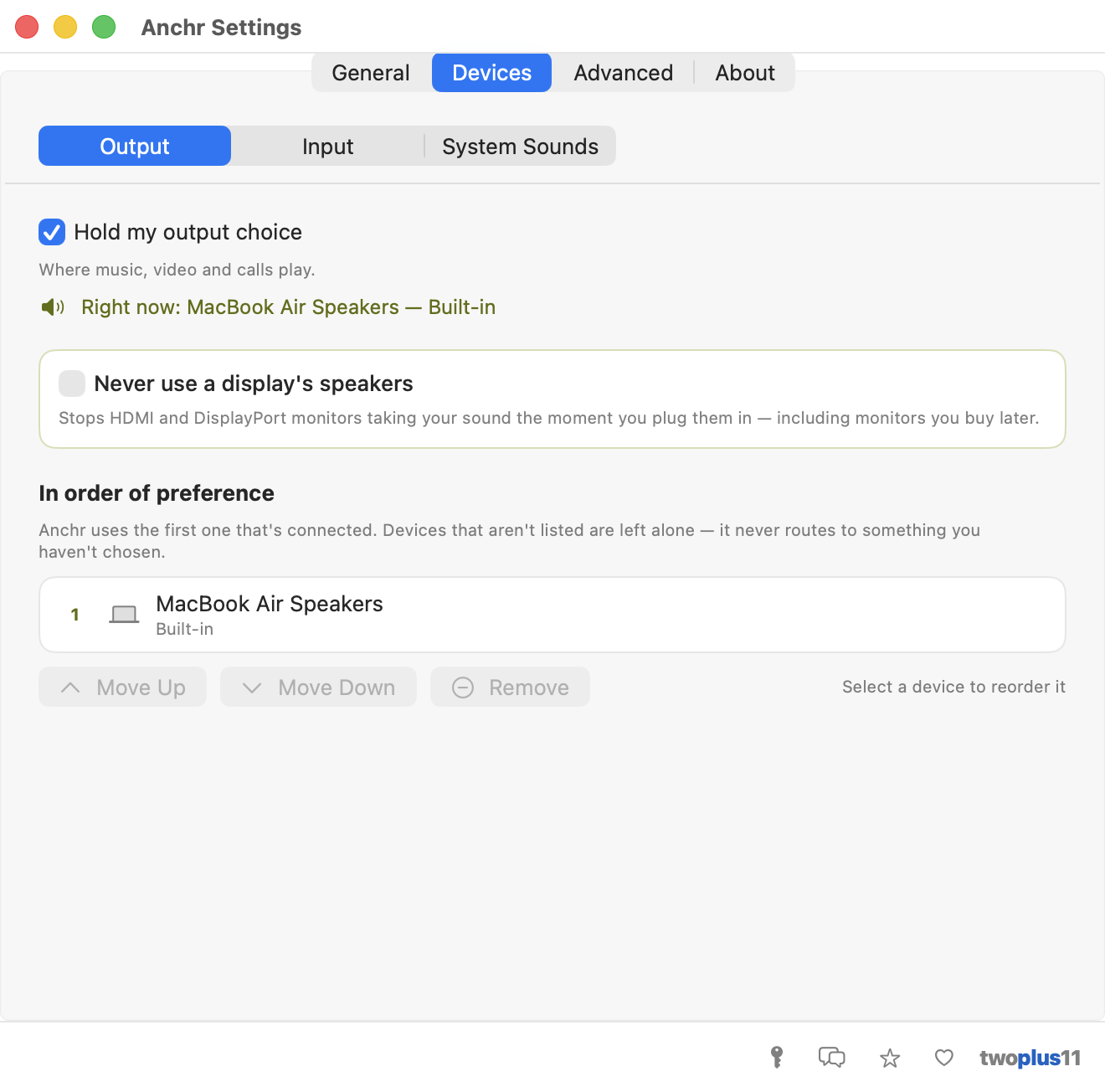
Task: Select the Output segment
Action: point(135,146)
